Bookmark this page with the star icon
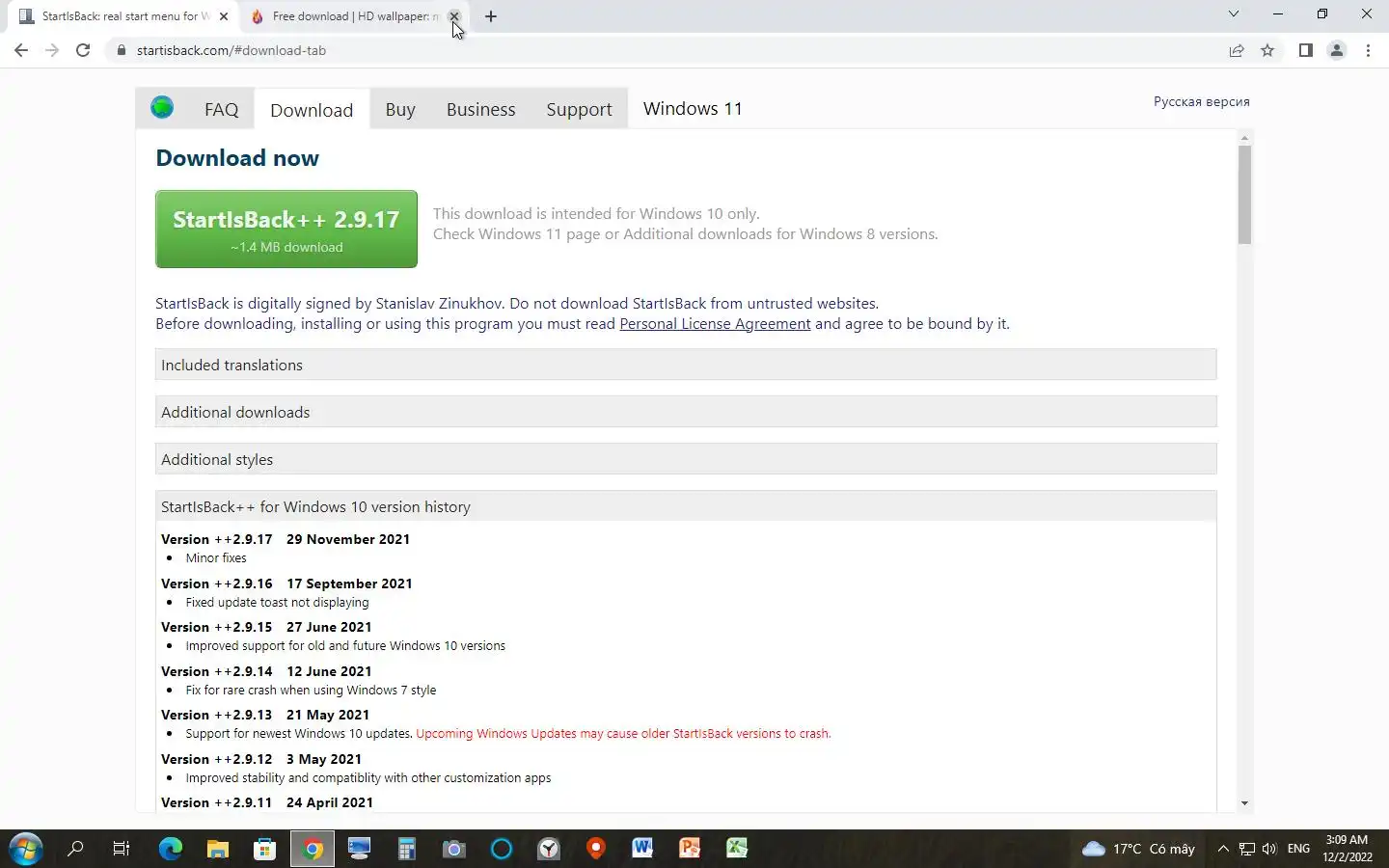The width and height of the screenshot is (1389, 868). (1267, 50)
